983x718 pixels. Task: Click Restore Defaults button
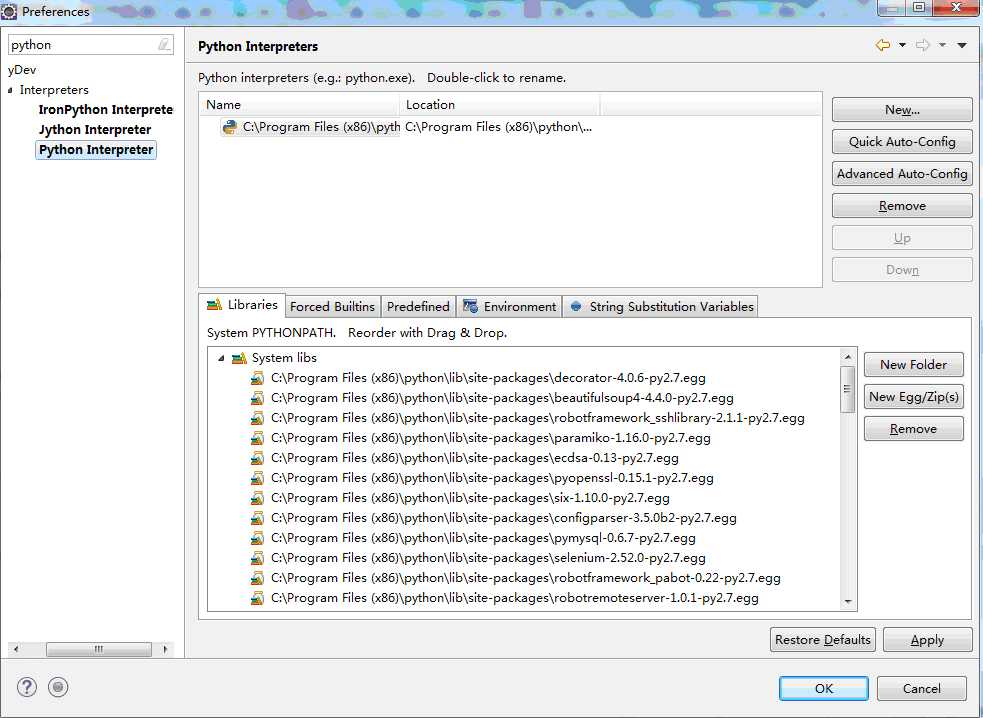823,640
